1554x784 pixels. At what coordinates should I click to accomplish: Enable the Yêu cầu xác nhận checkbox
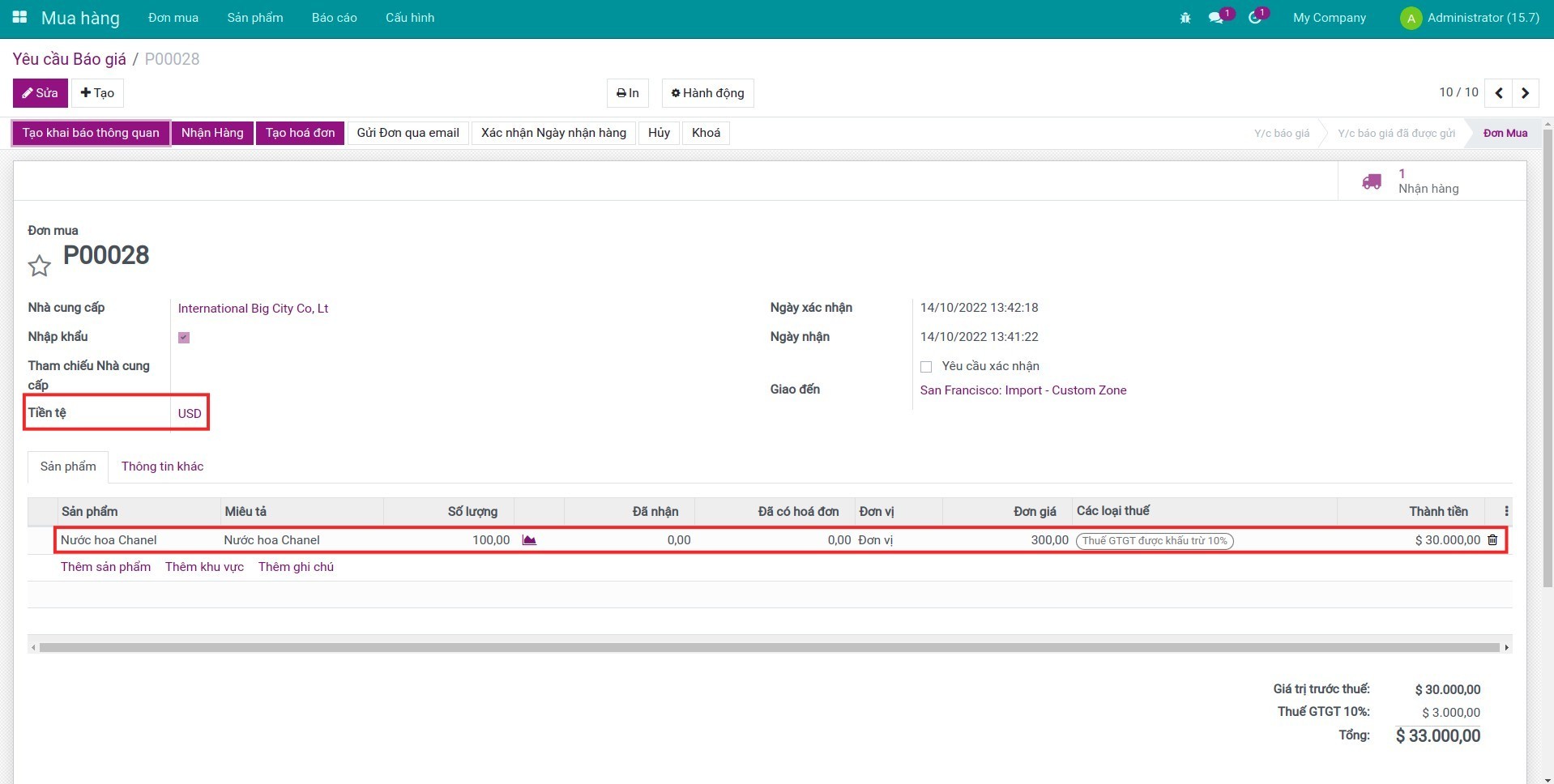[x=926, y=367]
